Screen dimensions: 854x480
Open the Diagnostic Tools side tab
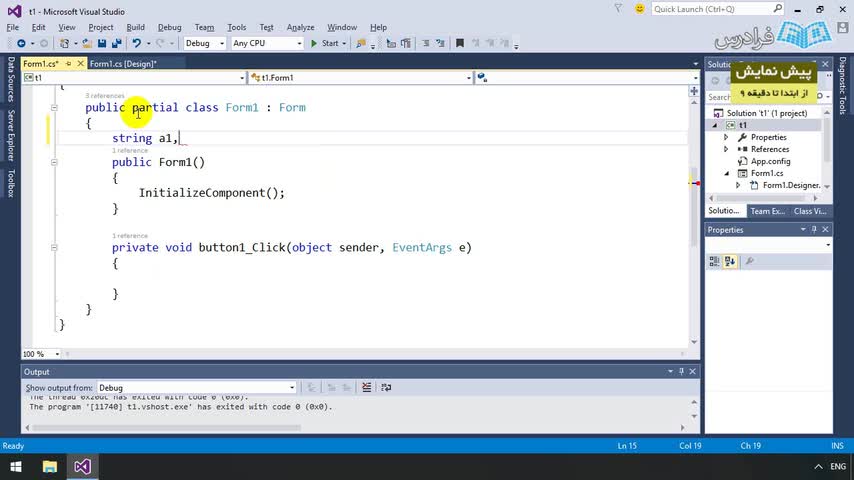click(843, 86)
